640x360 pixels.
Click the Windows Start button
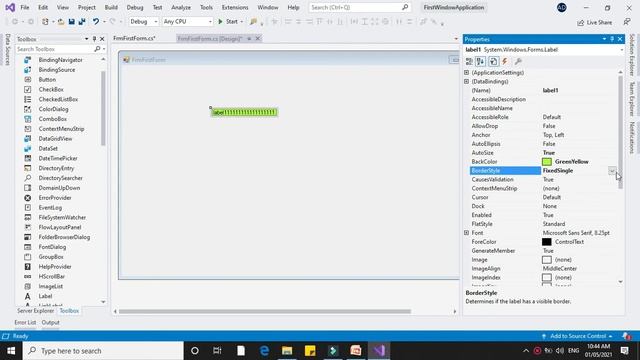[11, 351]
